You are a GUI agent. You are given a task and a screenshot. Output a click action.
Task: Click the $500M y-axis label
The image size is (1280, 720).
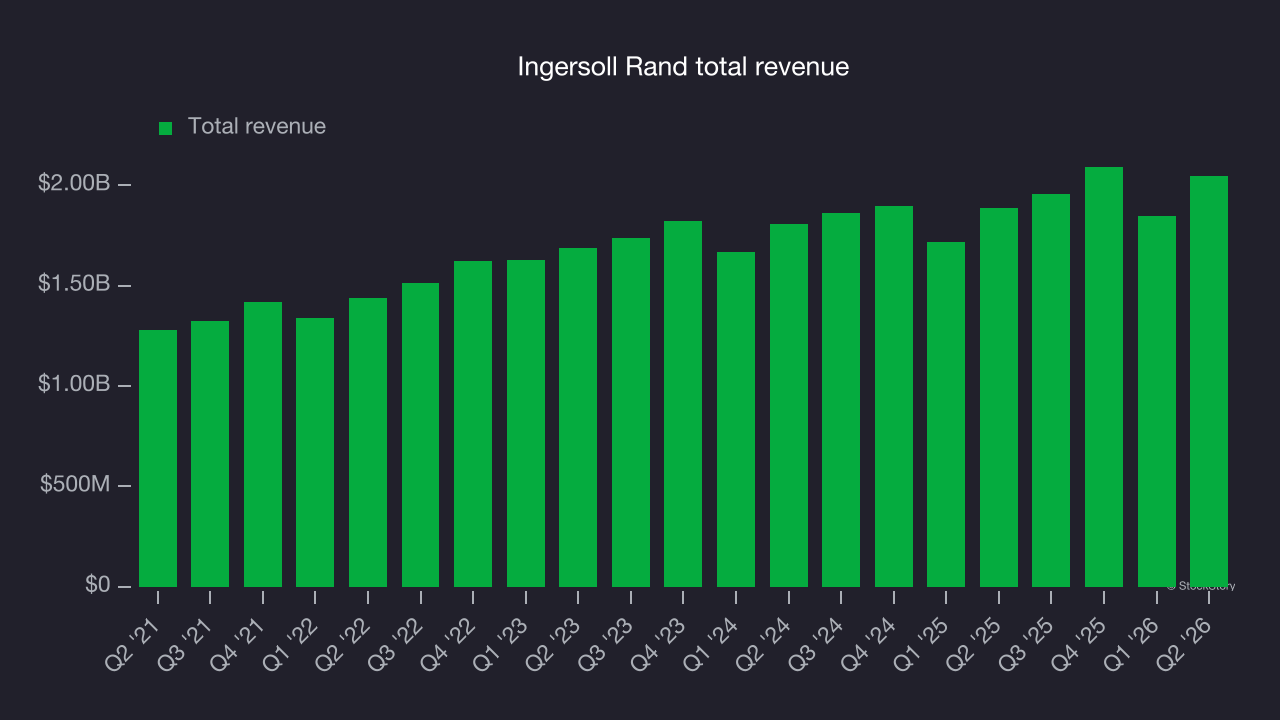click(75, 484)
